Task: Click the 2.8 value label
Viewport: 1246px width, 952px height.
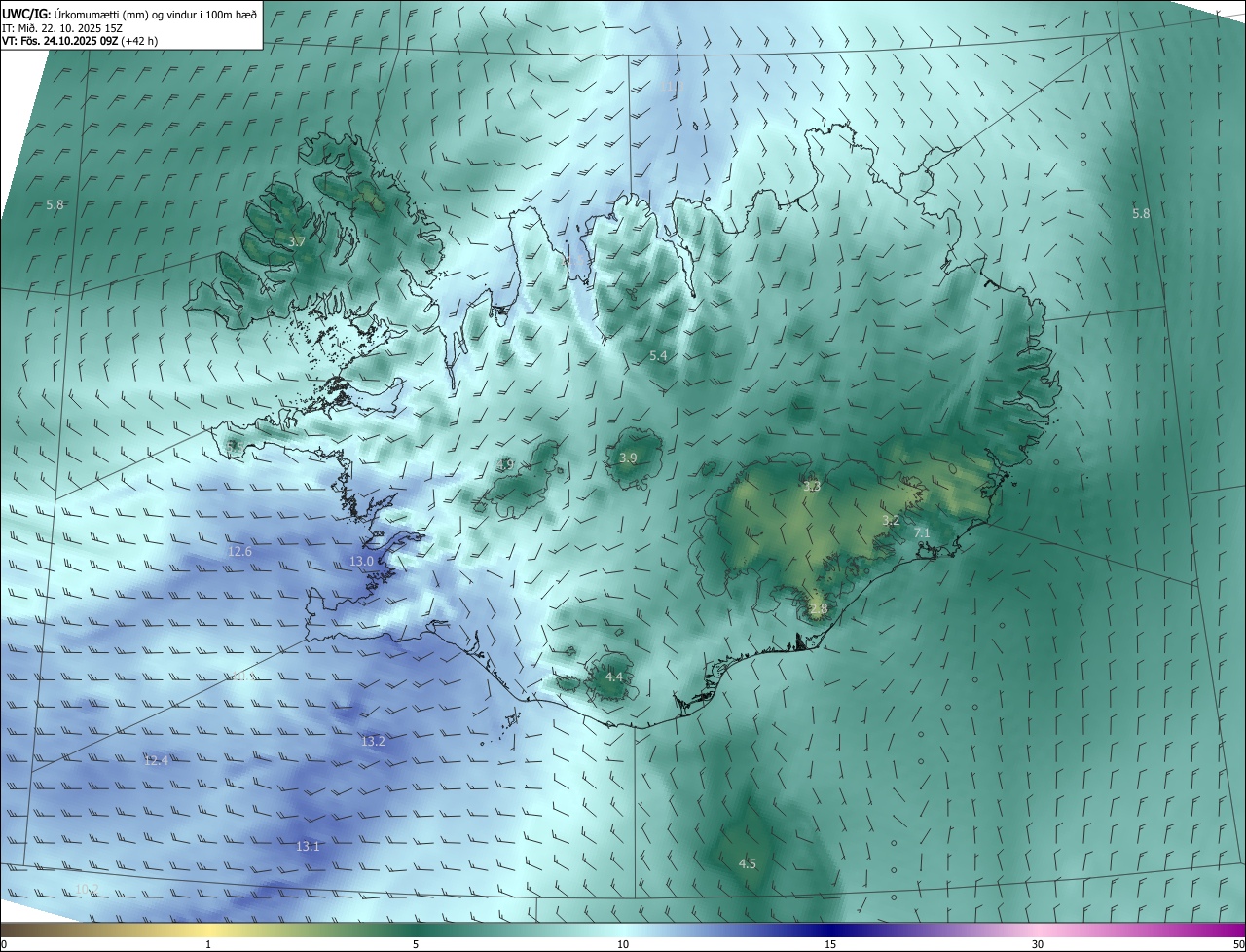Action: [818, 609]
